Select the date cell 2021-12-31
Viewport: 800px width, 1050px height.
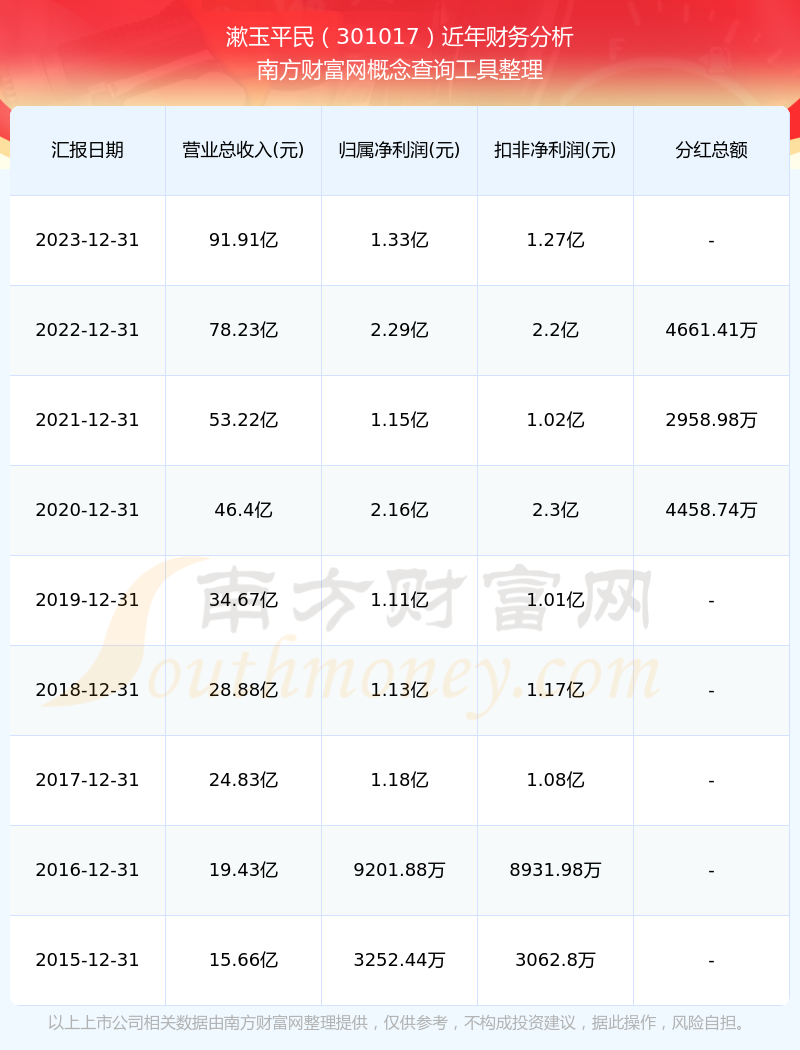pos(88,420)
